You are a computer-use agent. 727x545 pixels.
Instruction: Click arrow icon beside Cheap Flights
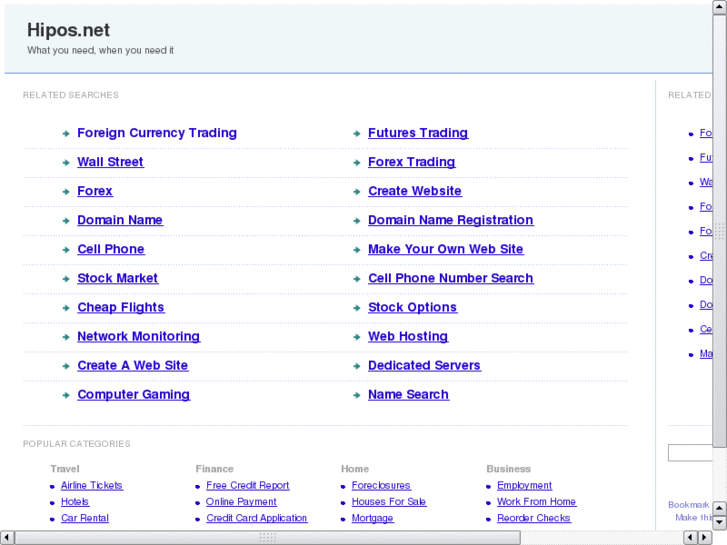coord(66,308)
